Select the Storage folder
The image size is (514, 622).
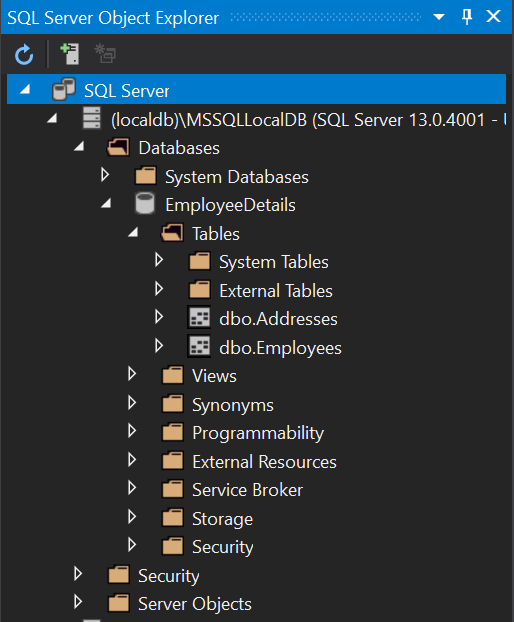coord(222,519)
